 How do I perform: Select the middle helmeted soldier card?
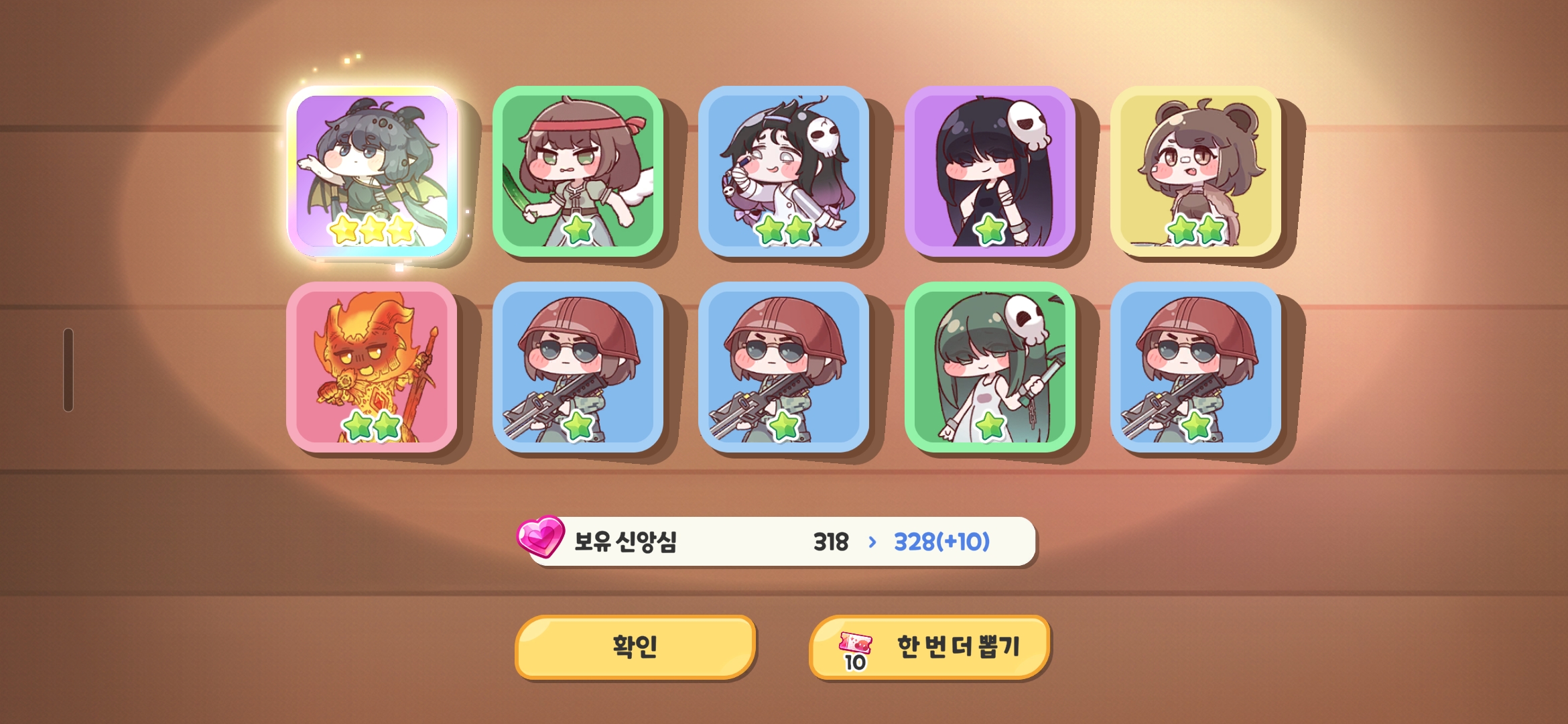[x=783, y=367]
